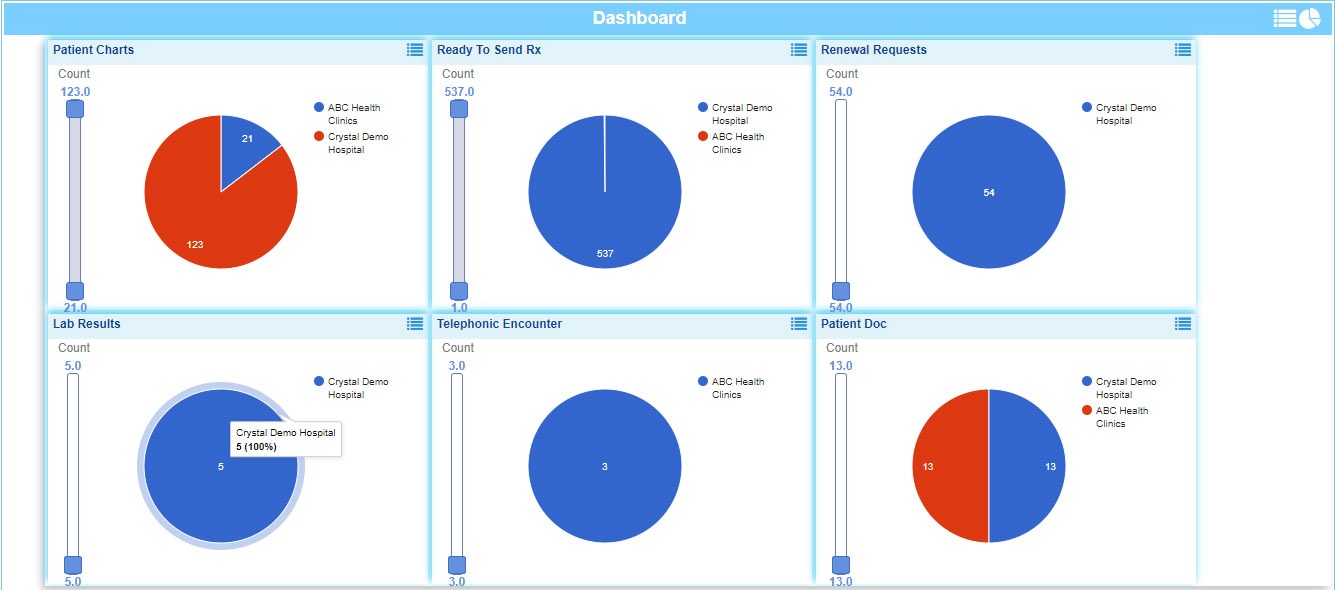1335x590 pixels.
Task: Click the red 13 slice in Patient Doc
Action: click(945, 466)
